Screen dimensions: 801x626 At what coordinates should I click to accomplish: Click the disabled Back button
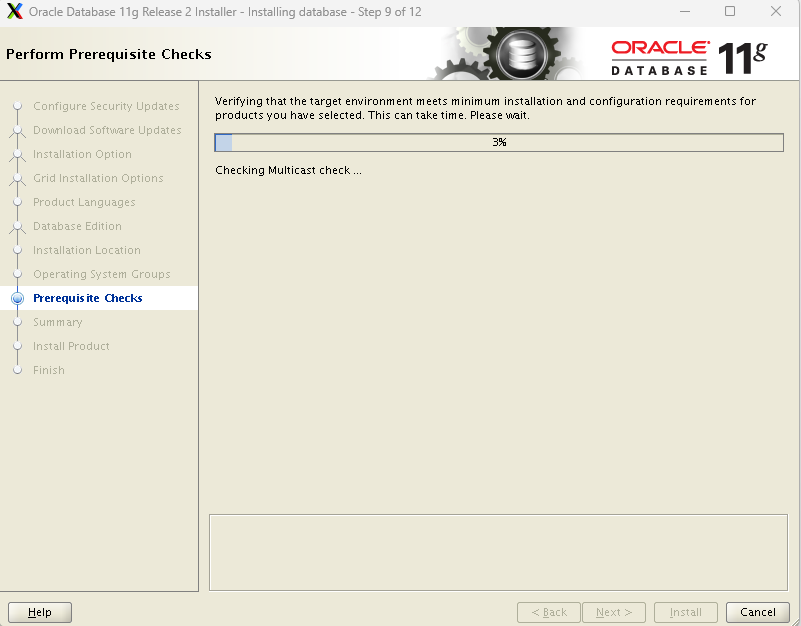click(x=549, y=612)
